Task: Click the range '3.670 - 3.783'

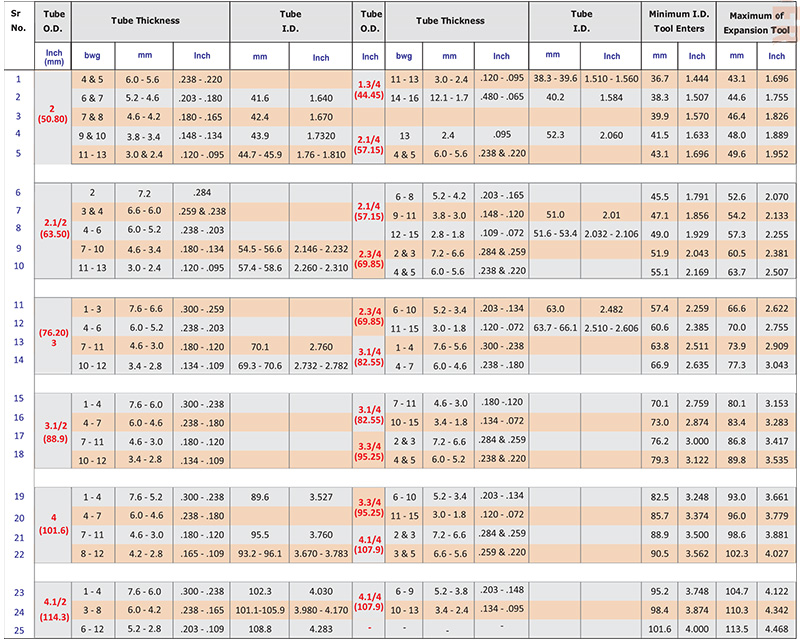Action: click(321, 554)
